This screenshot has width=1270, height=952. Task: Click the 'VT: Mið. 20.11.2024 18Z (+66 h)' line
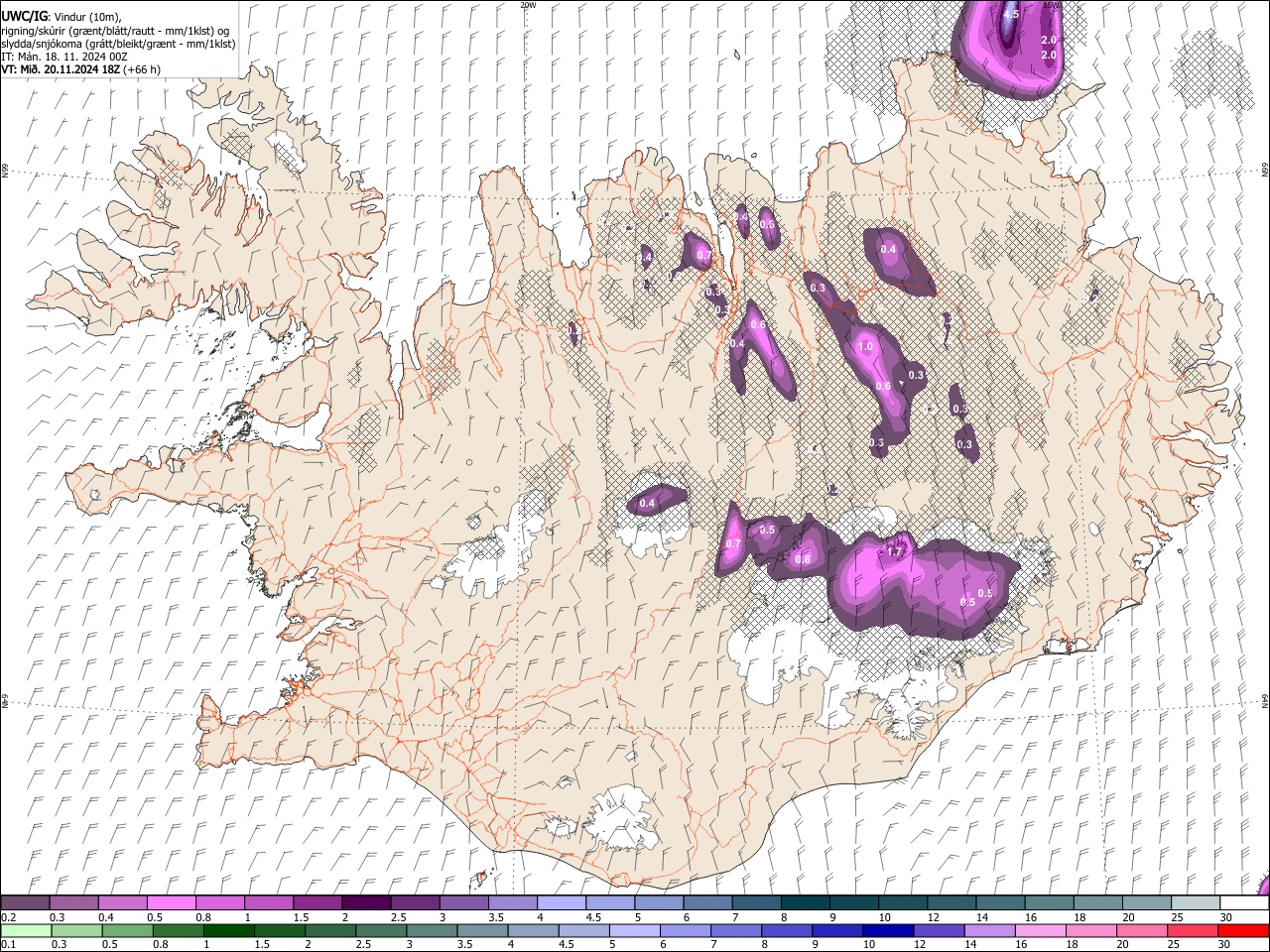pyautogui.click(x=81, y=69)
